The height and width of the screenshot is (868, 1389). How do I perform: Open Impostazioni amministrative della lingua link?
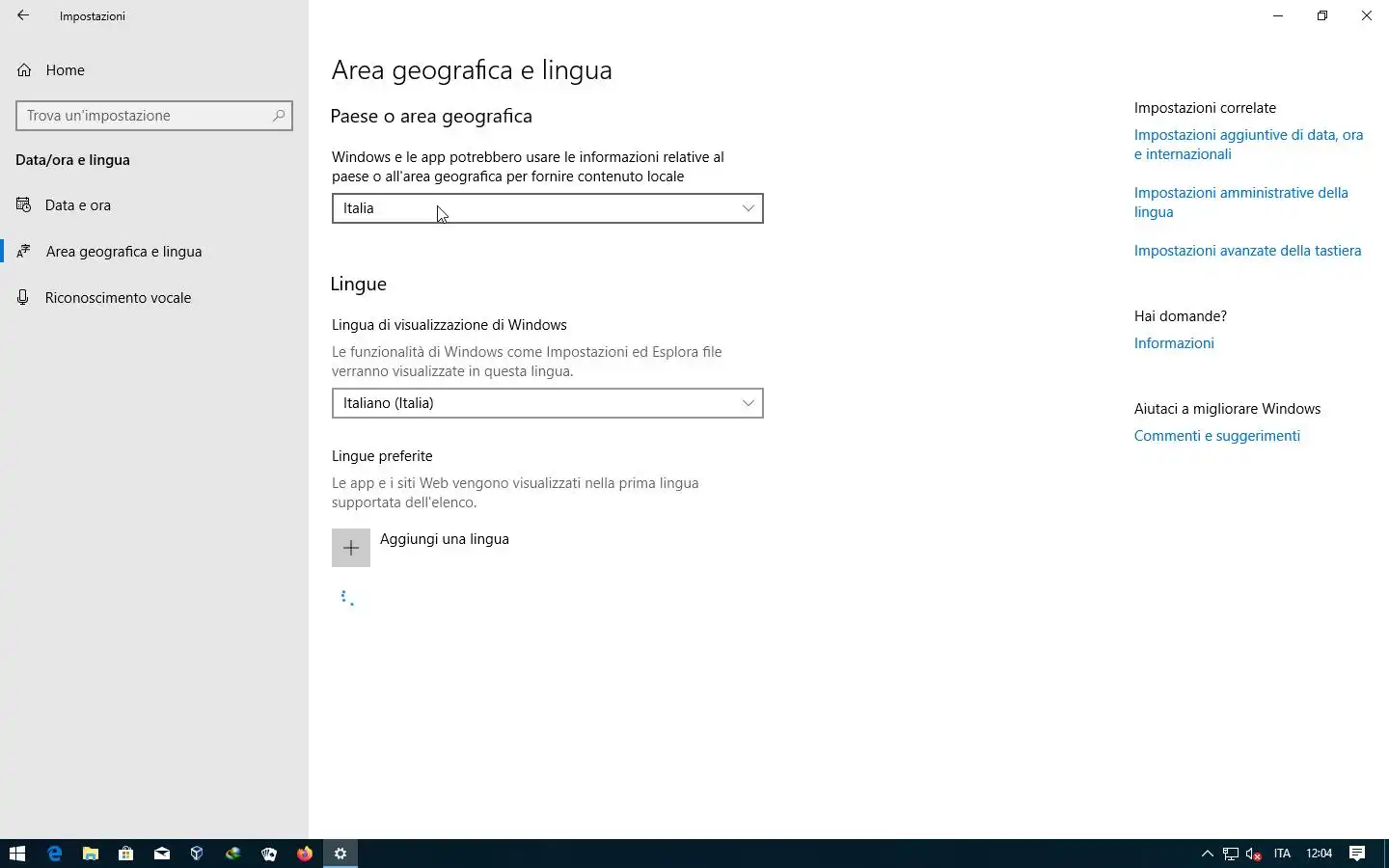[x=1240, y=203]
